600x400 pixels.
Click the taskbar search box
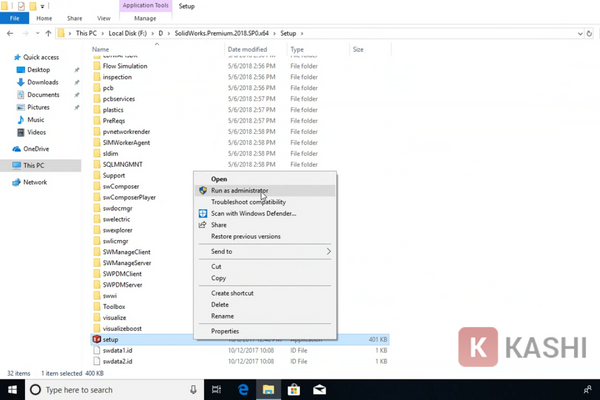click(x=114, y=390)
